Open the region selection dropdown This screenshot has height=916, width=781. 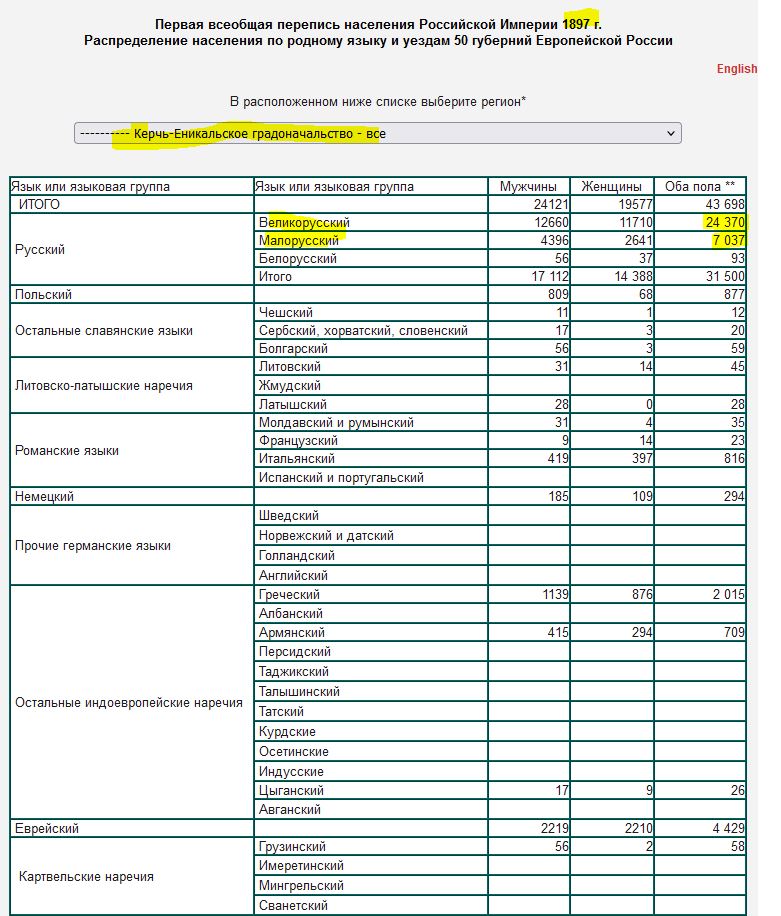tap(377, 133)
